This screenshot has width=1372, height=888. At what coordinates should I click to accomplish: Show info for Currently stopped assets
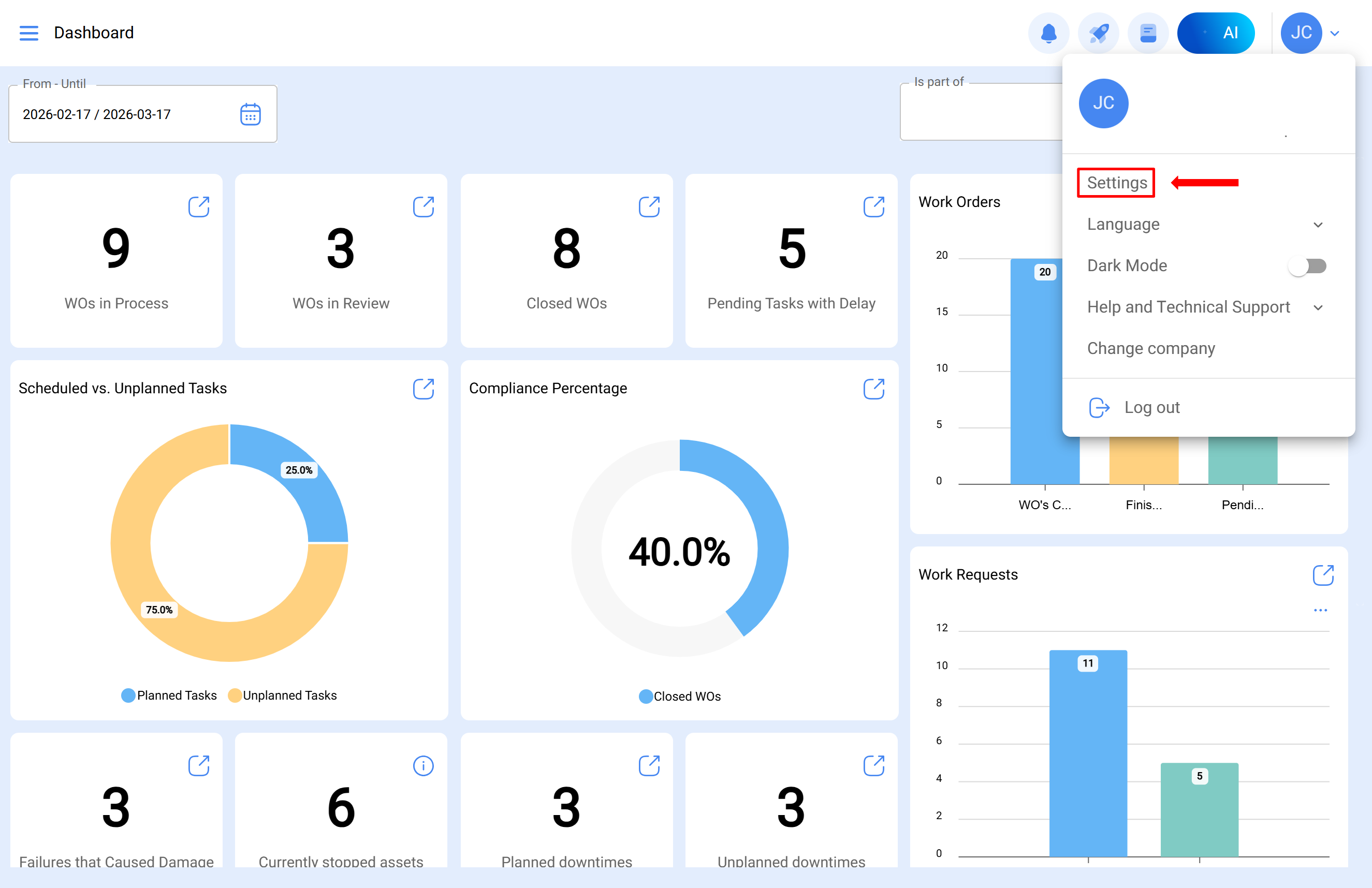point(423,766)
